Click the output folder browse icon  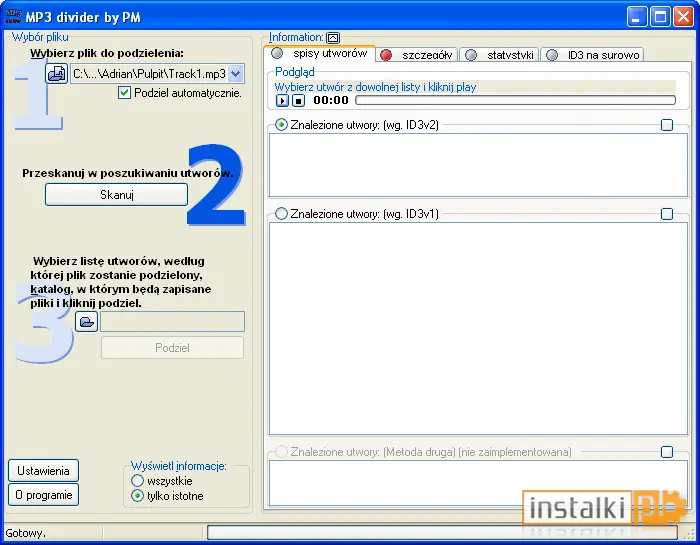[87, 321]
